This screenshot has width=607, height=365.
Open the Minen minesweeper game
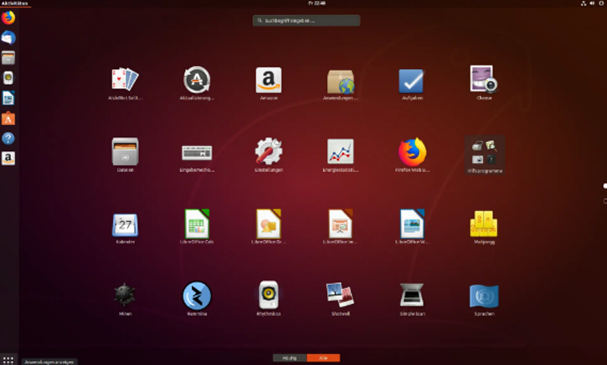tap(125, 299)
